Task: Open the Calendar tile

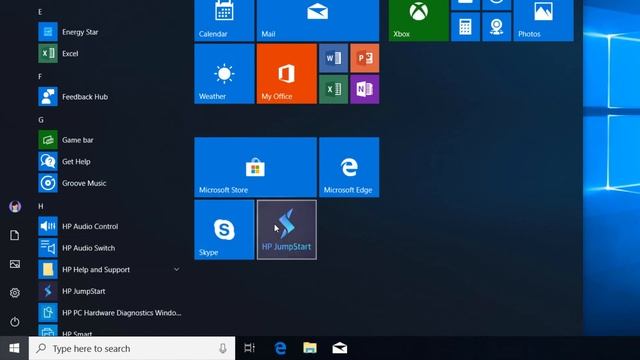Action: click(224, 20)
